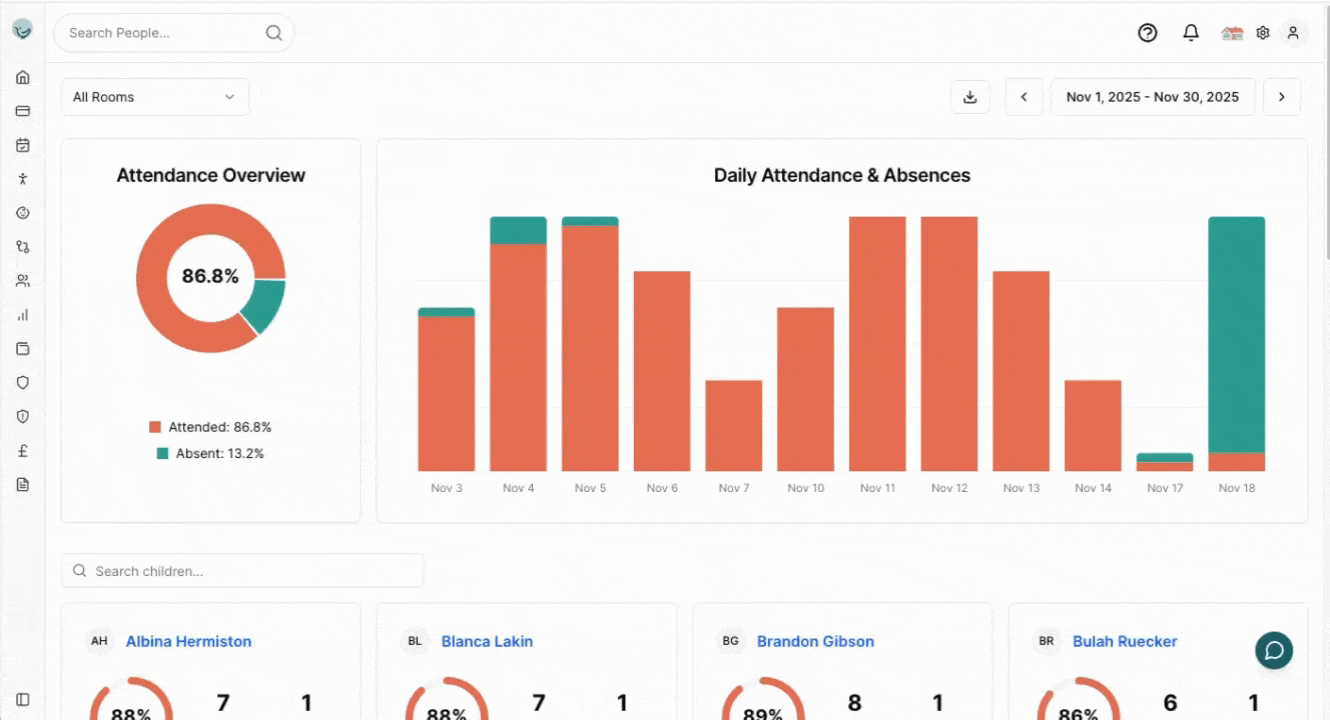Click the help question mark icon
Image resolution: width=1330 pixels, height=720 pixels.
pos(1147,33)
